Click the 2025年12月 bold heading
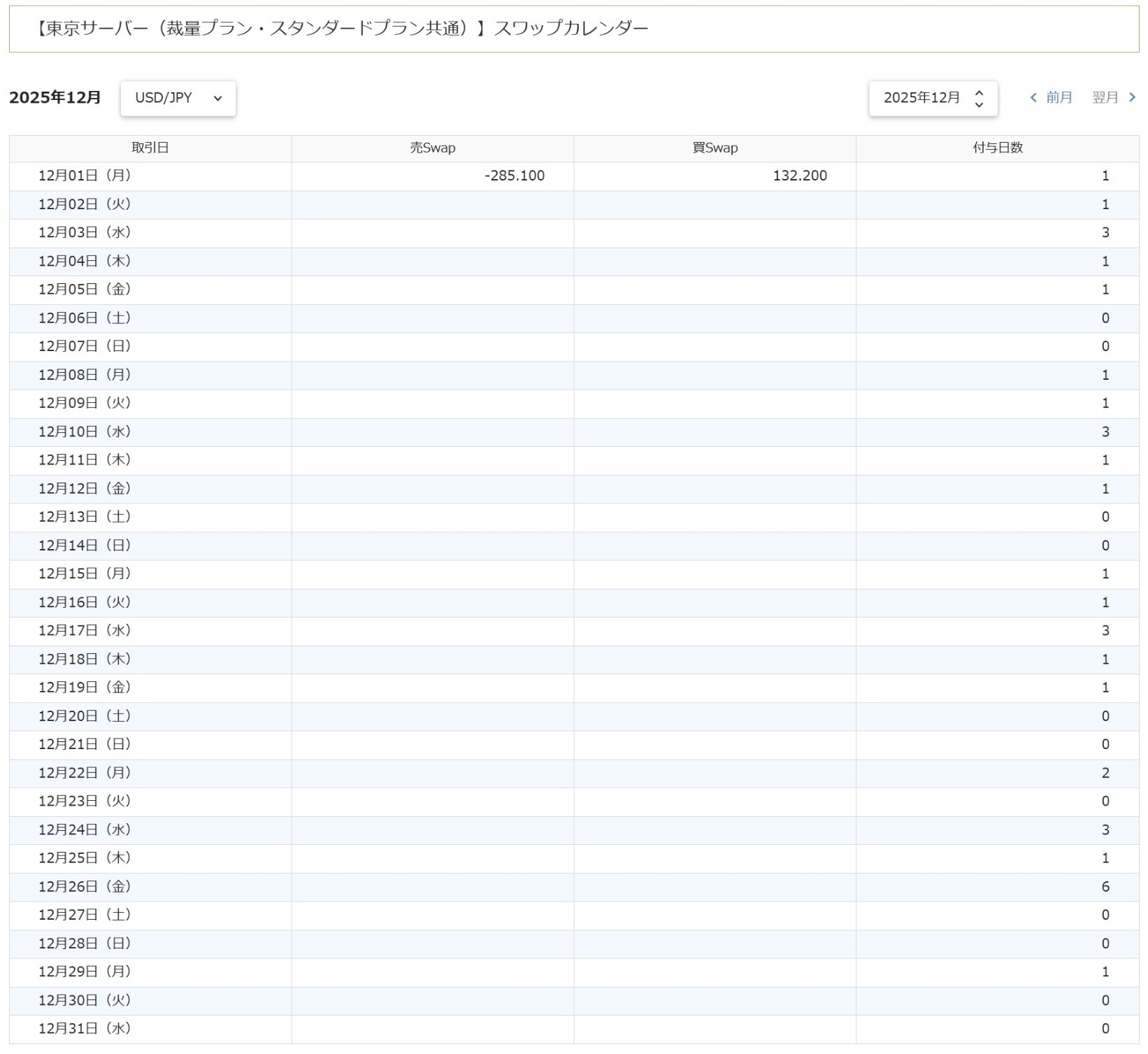The image size is (1148, 1054). [x=55, y=98]
